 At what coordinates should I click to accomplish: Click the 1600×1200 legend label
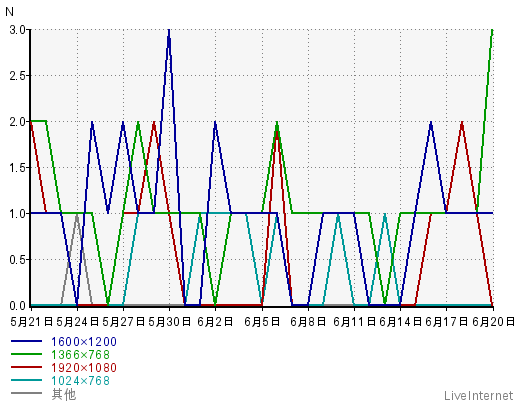[84, 342]
